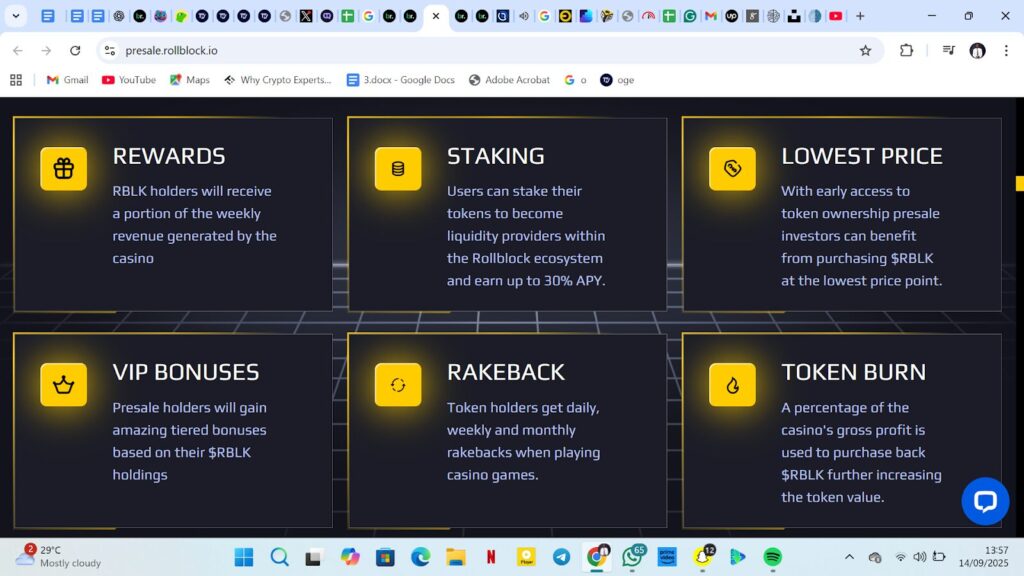Show hidden system tray icons chevron

coord(849,557)
